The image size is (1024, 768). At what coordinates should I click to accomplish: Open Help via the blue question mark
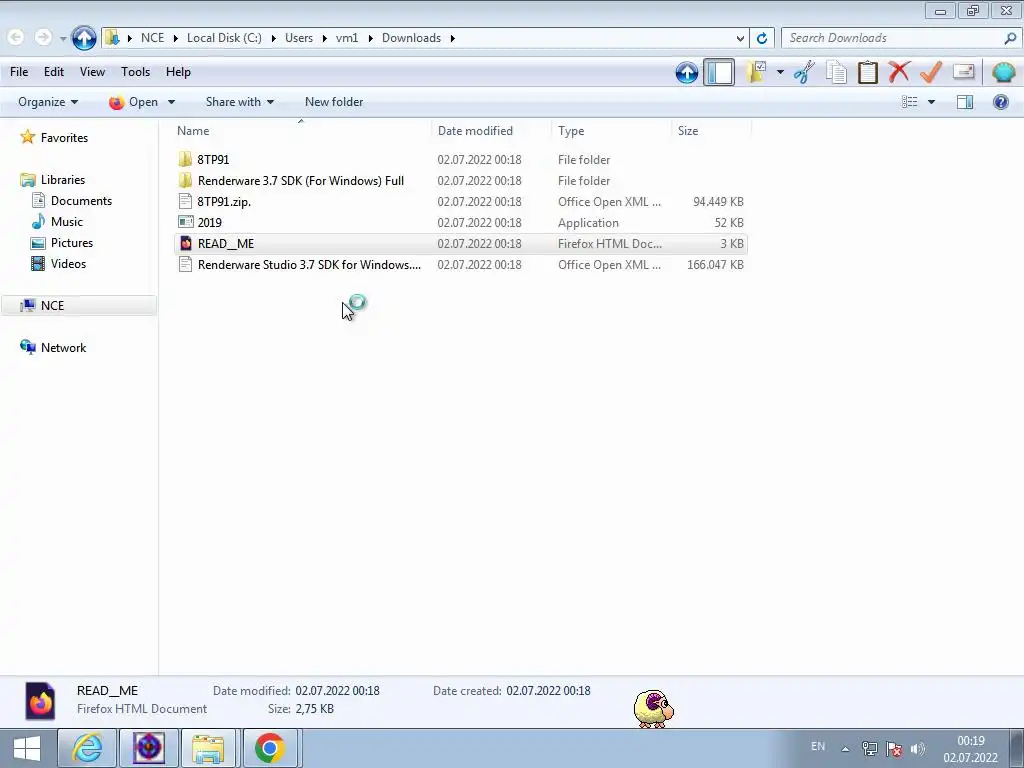pos(1000,102)
